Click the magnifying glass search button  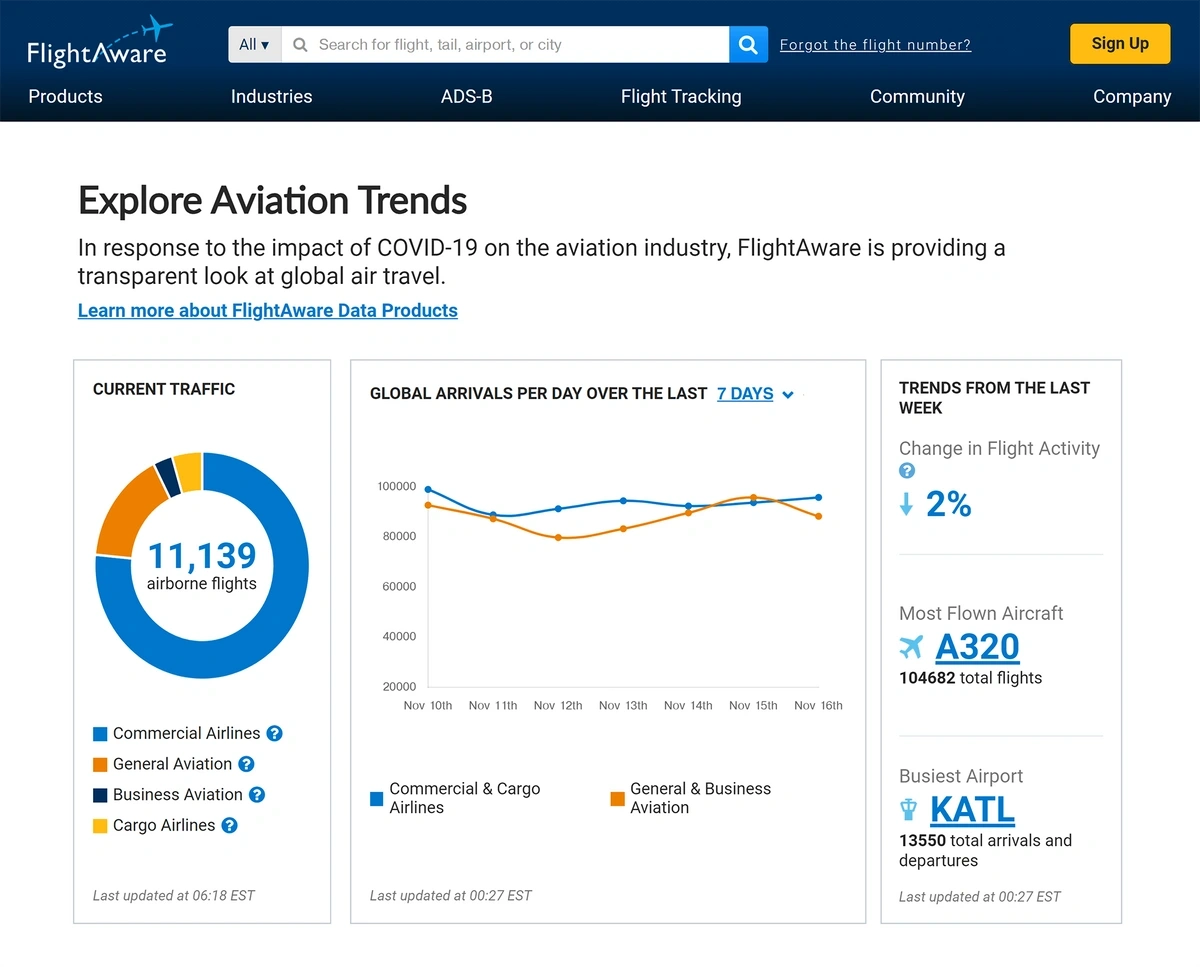pos(748,45)
